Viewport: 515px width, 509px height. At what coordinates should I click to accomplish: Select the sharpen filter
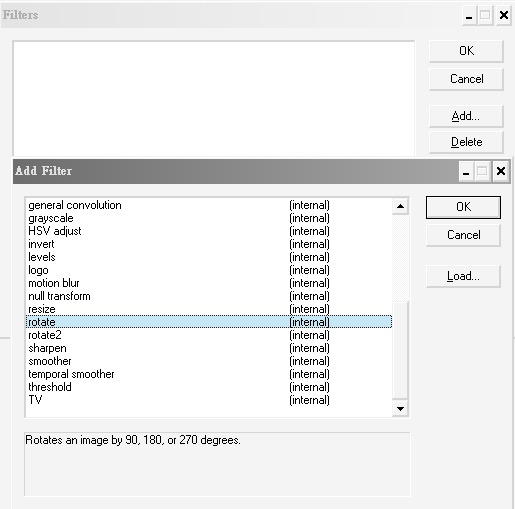[209, 348]
